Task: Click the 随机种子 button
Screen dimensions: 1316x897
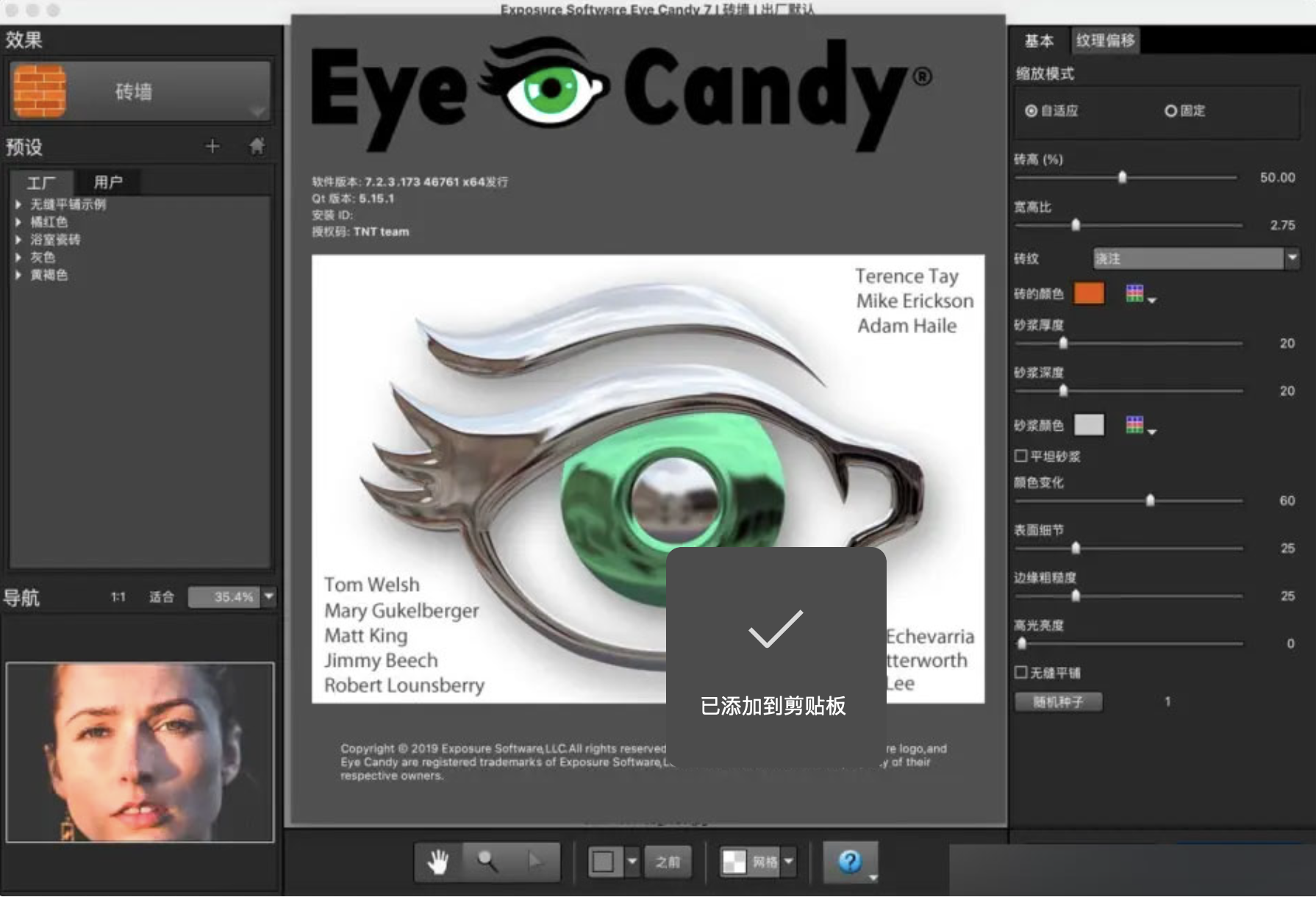Action: click(x=1058, y=702)
